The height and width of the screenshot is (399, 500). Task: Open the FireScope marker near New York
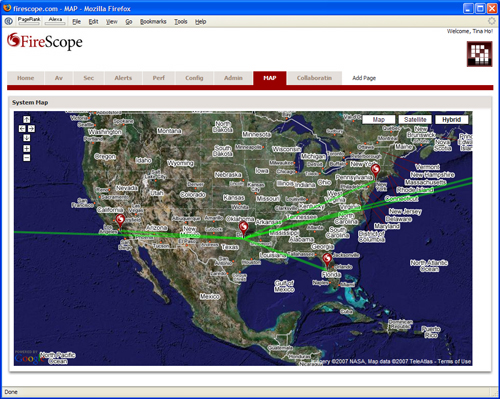click(x=375, y=171)
